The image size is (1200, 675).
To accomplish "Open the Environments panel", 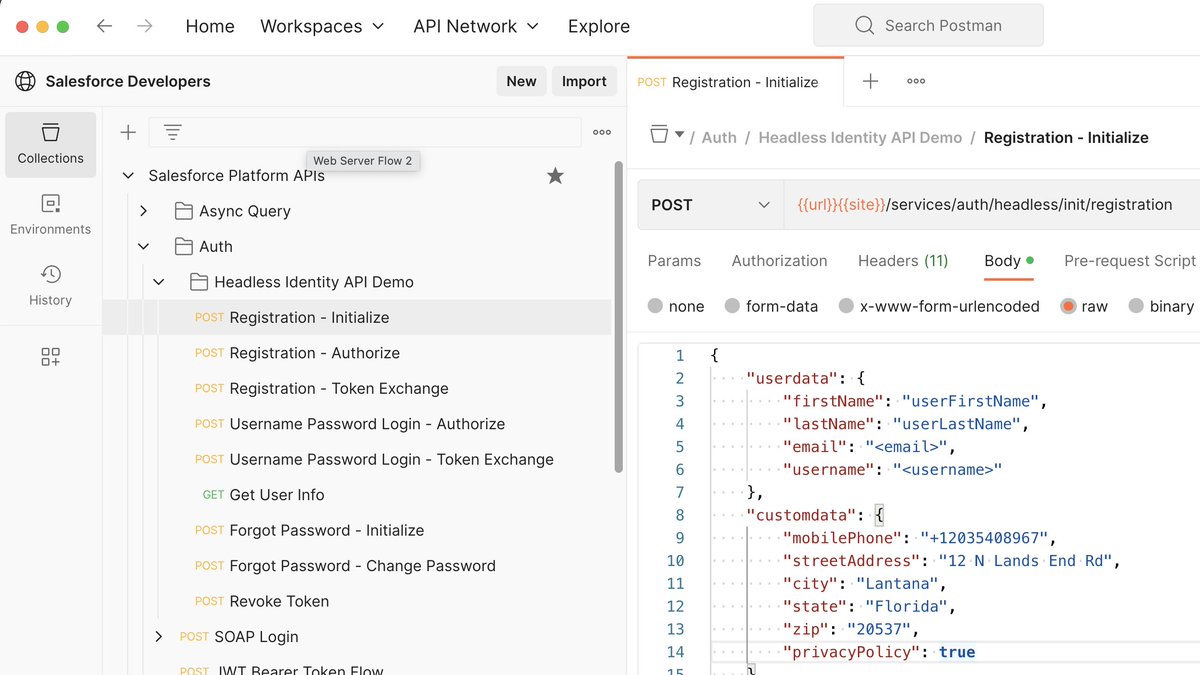I will pos(50,214).
